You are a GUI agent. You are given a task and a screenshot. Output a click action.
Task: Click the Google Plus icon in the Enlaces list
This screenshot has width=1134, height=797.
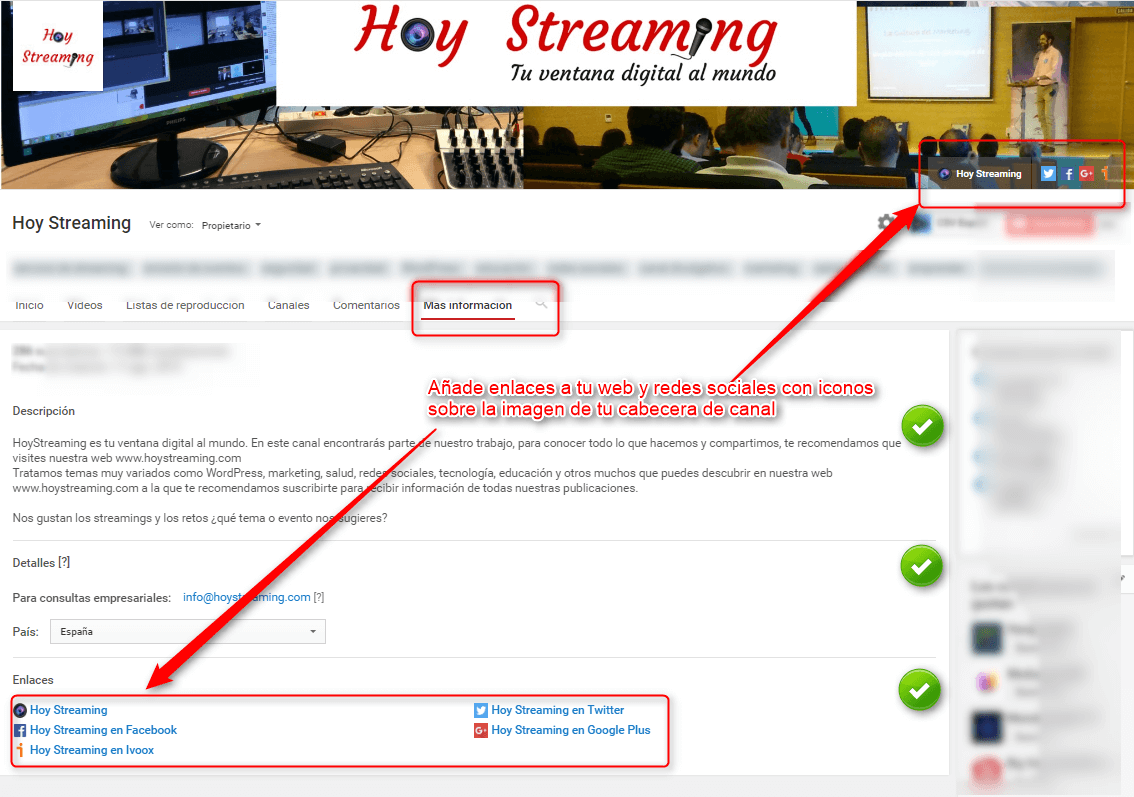pyautogui.click(x=481, y=730)
